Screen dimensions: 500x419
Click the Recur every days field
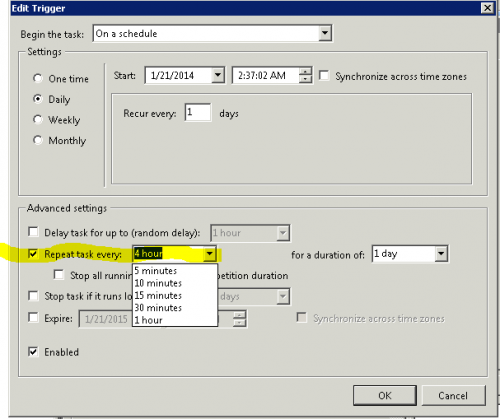pyautogui.click(x=198, y=112)
